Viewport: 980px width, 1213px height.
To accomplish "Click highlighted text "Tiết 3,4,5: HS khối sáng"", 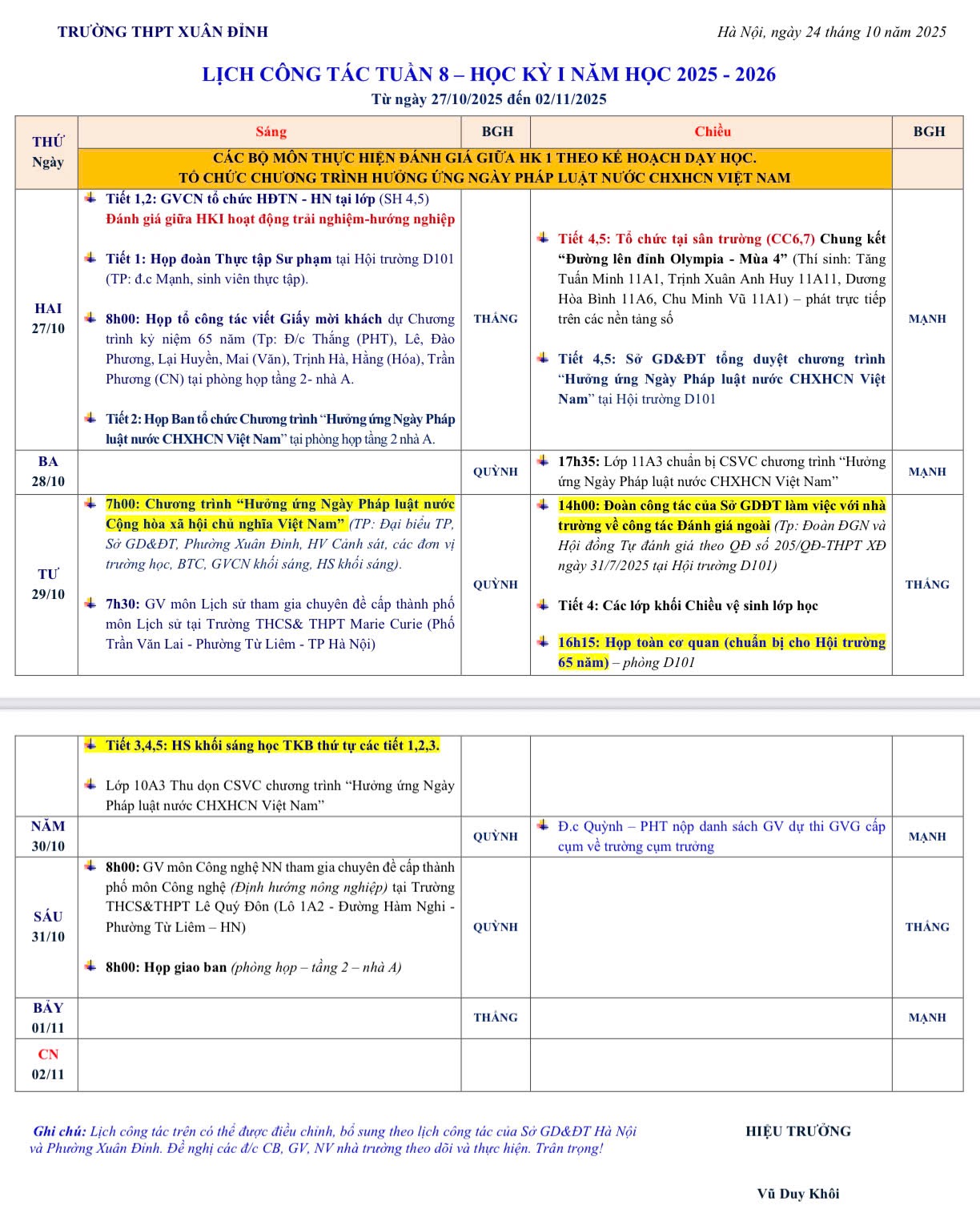I will coord(272,745).
